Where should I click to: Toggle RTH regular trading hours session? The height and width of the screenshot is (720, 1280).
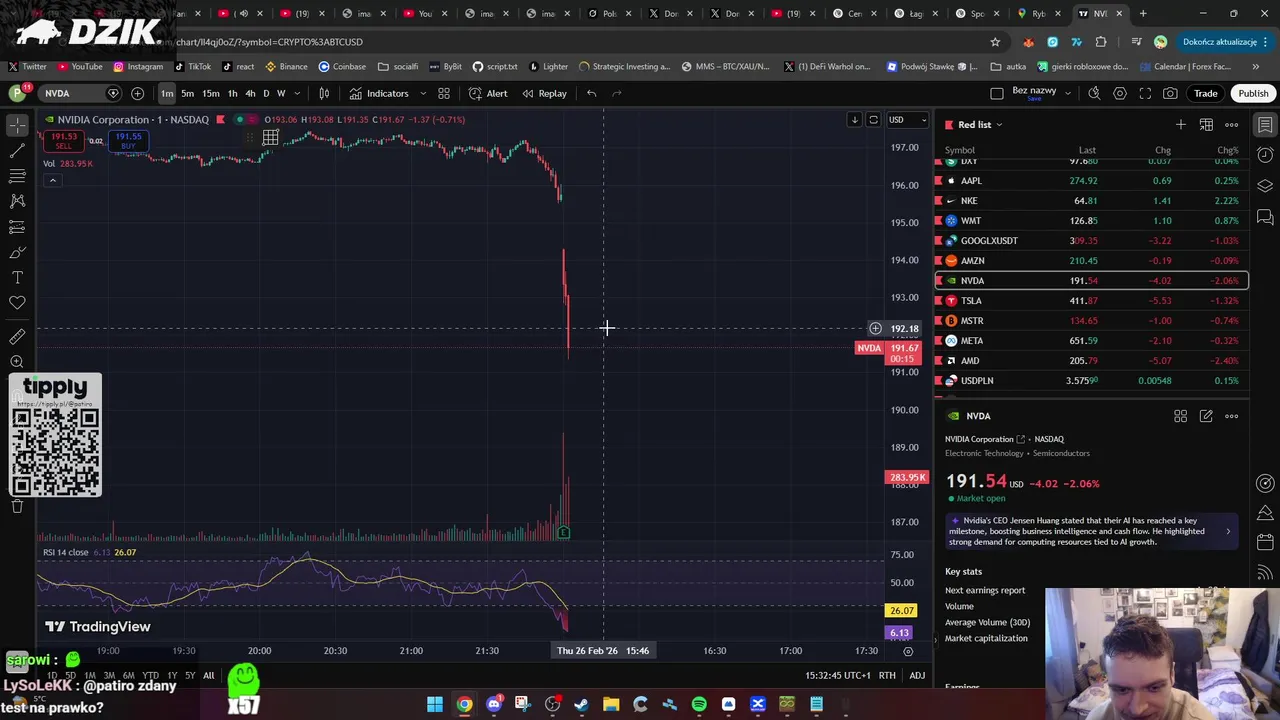[887, 676]
